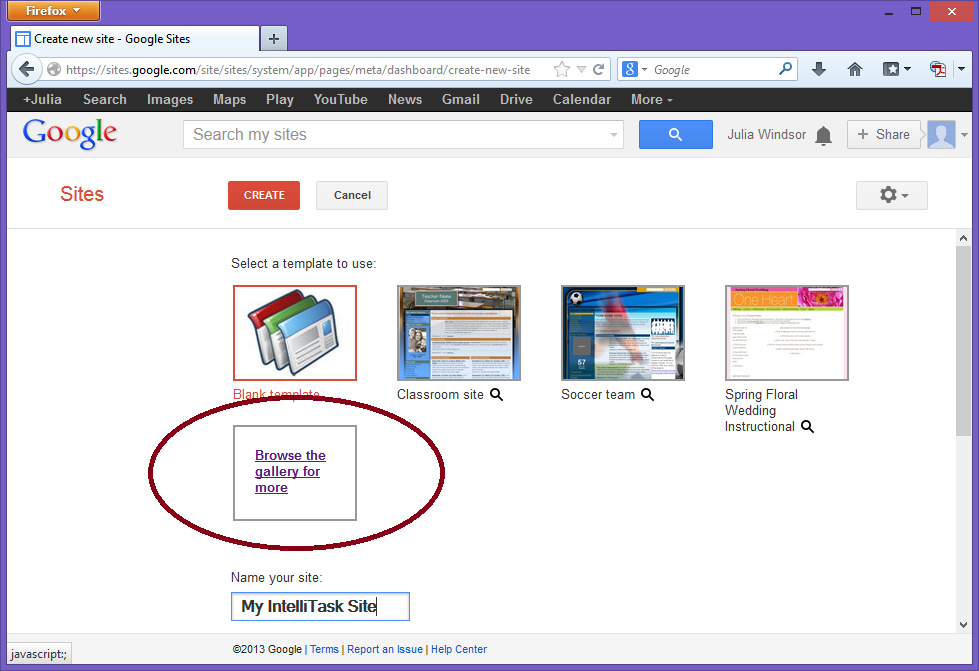Click the Julia Windsor name text
The width and height of the screenshot is (979, 671).
(766, 134)
